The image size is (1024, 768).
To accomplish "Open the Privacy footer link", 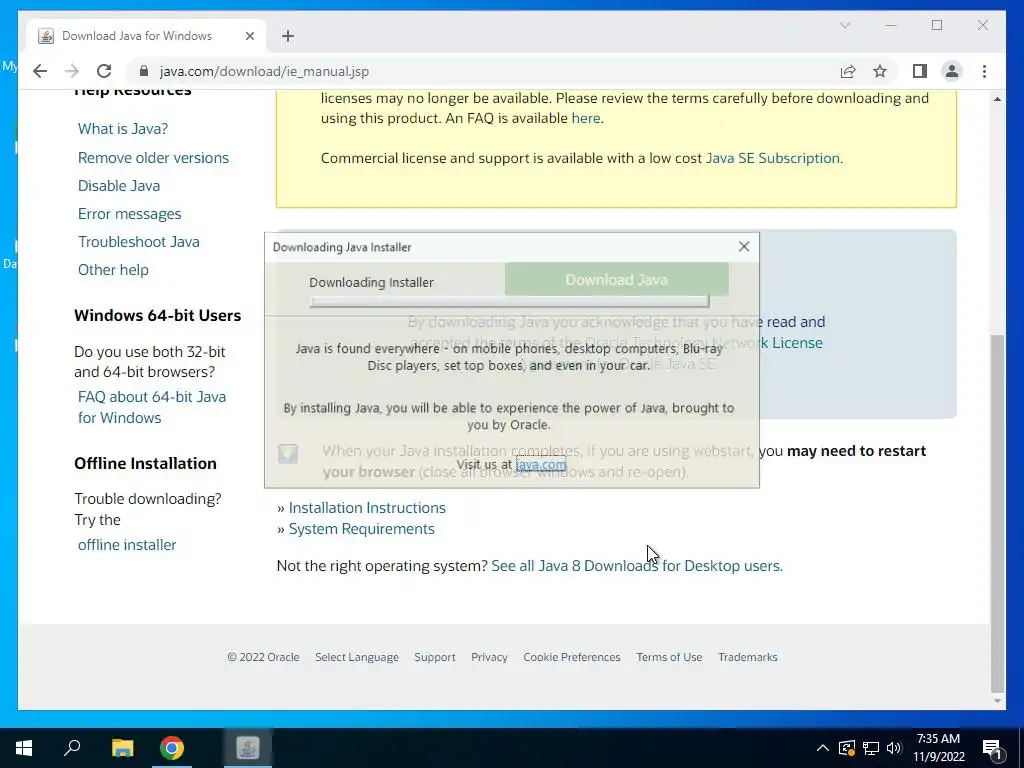I will pos(489,657).
